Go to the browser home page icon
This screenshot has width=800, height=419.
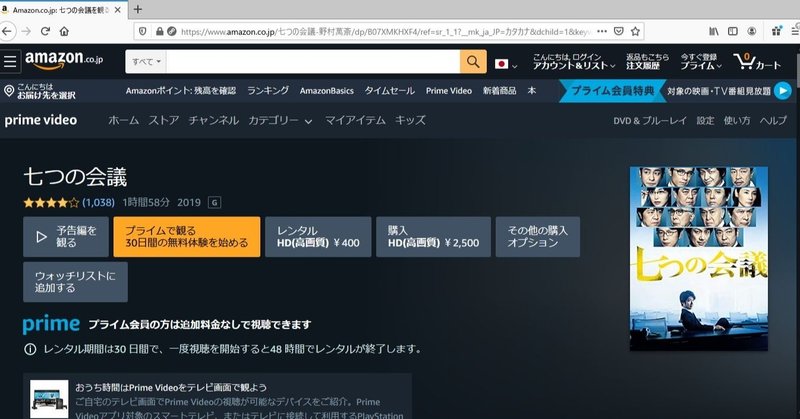64,31
